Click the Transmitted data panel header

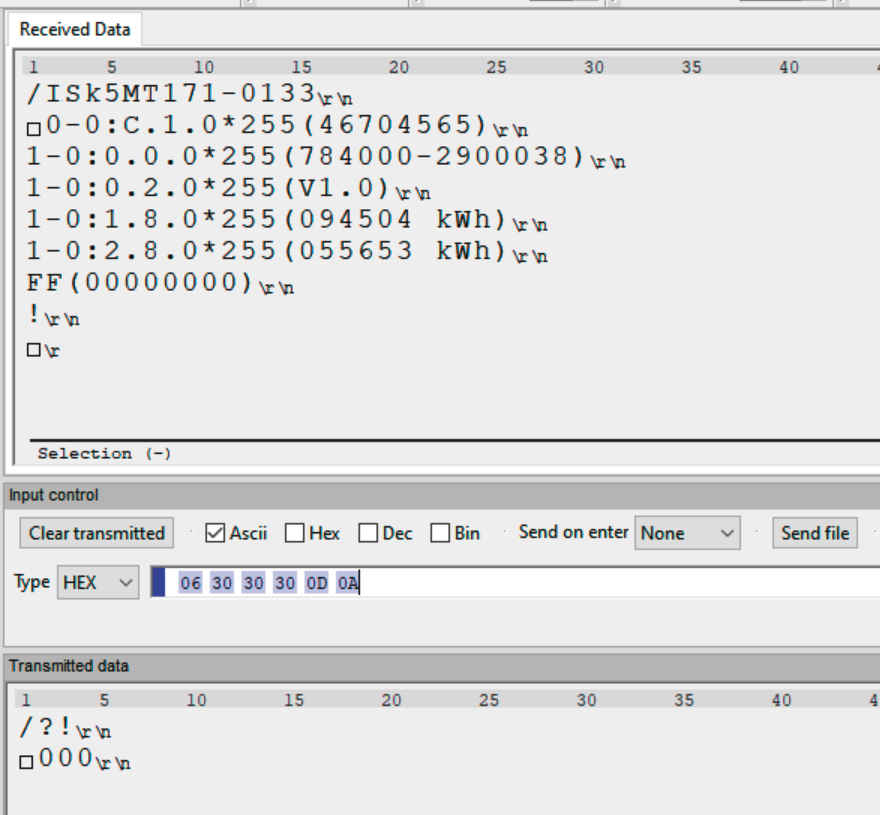(x=69, y=666)
